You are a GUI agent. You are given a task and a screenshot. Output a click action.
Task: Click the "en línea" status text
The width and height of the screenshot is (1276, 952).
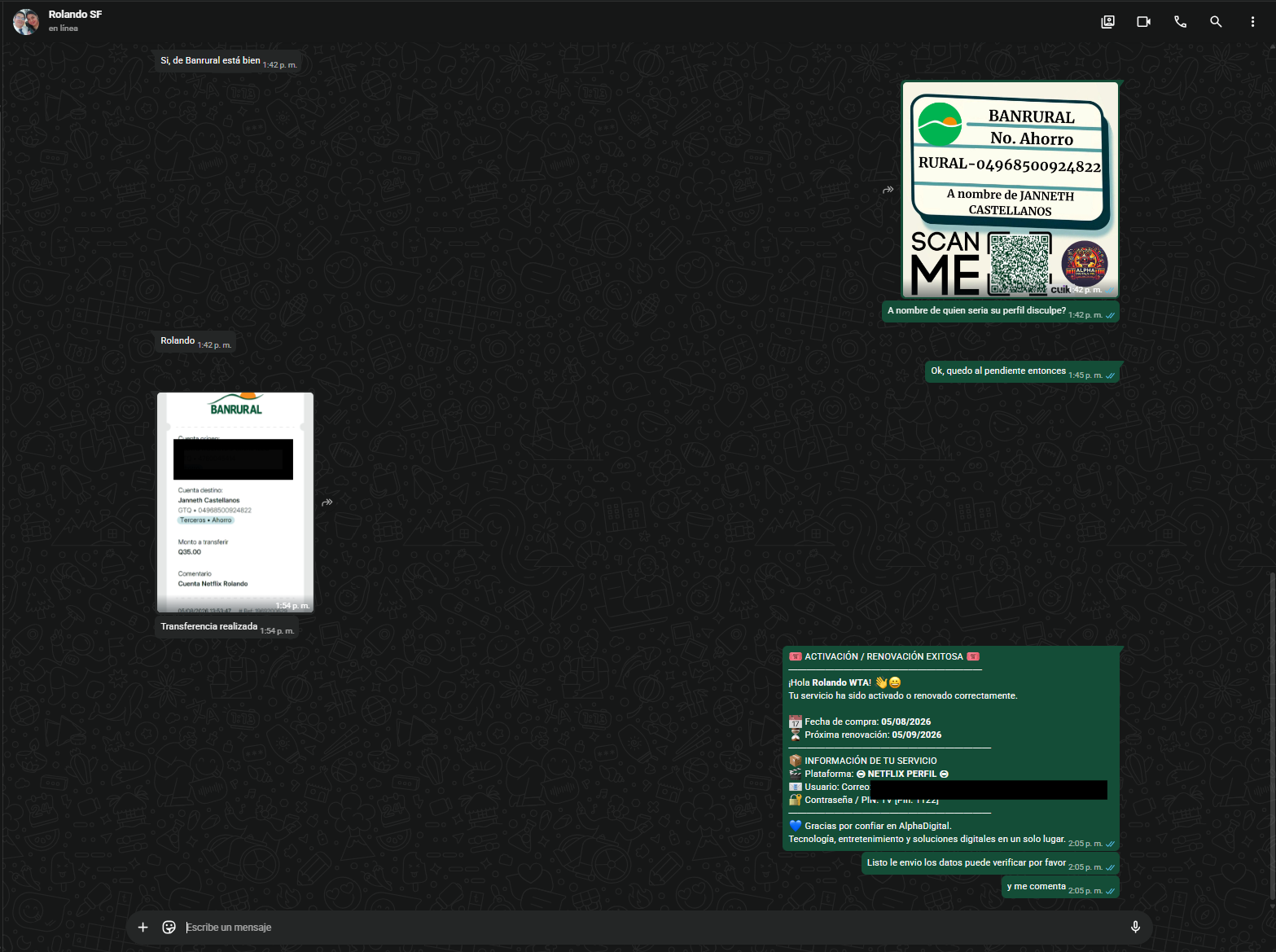(x=64, y=29)
